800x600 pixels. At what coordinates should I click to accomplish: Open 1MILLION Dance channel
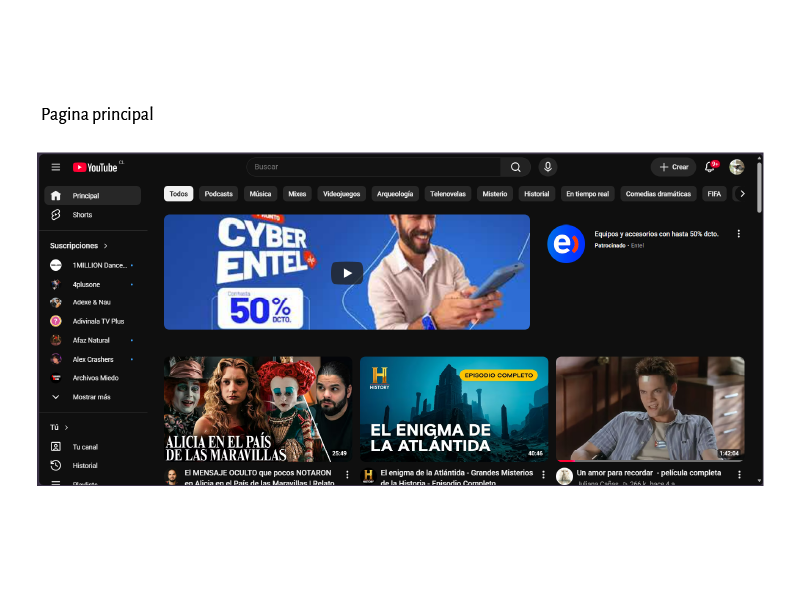[x=92, y=265]
